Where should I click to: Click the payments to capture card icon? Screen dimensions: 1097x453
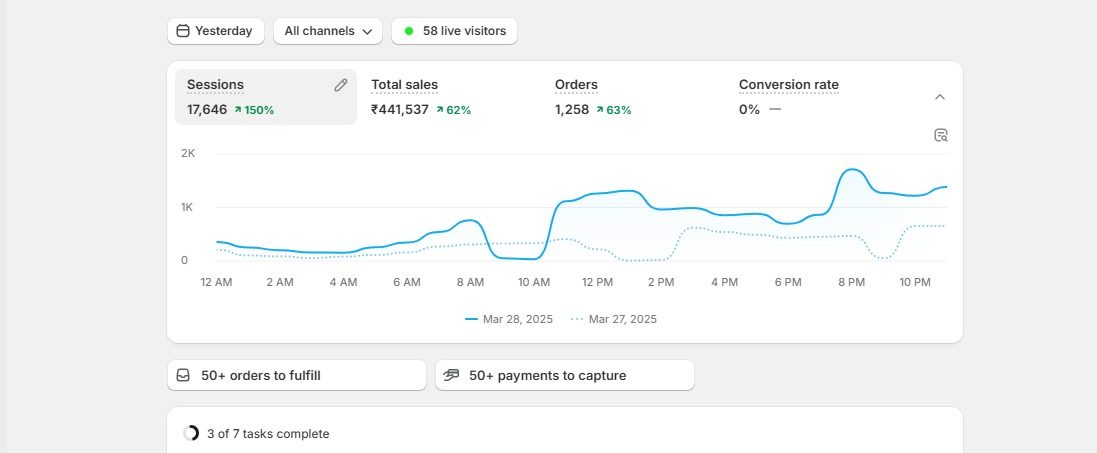pyautogui.click(x=451, y=375)
